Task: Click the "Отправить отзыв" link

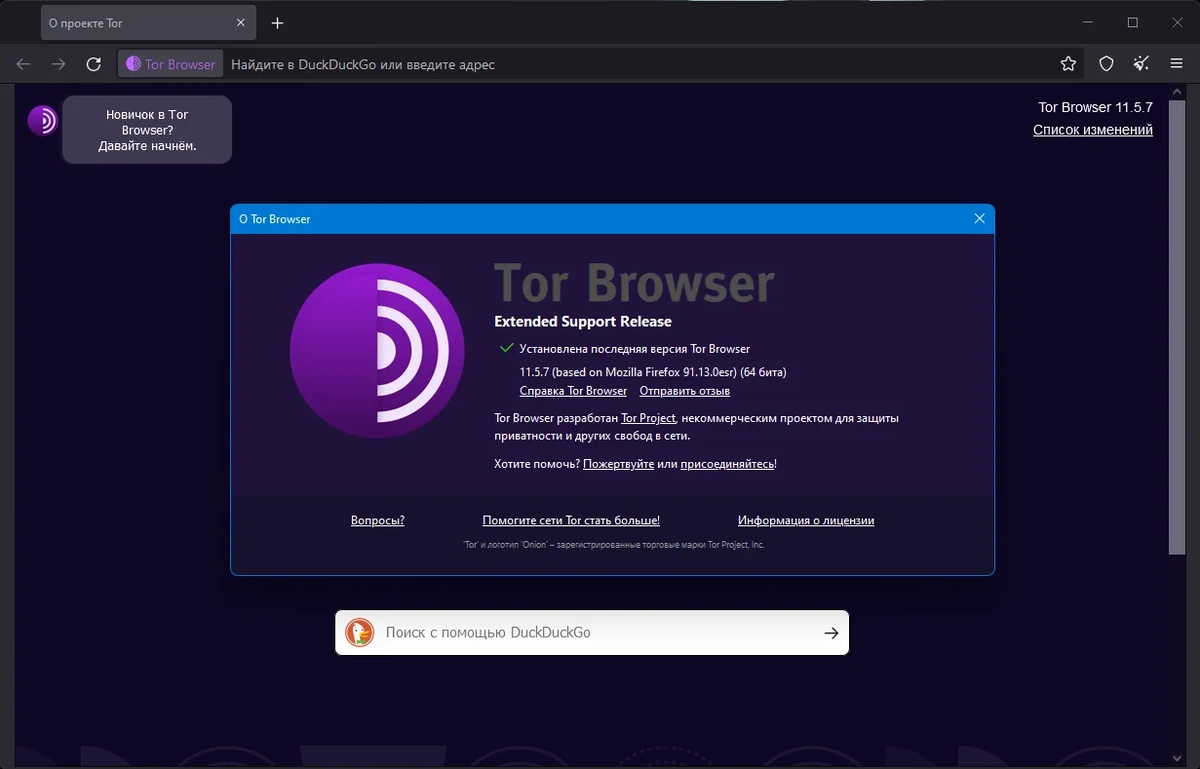Action: pos(685,391)
